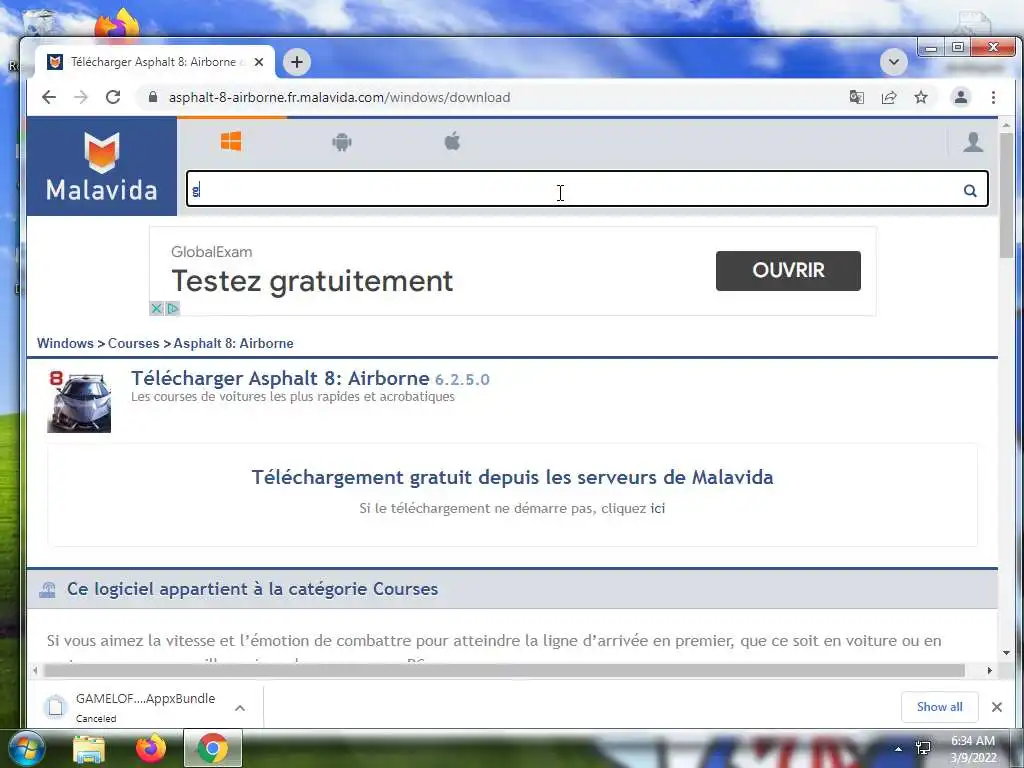Open the Chrome profile avatar
The height and width of the screenshot is (768, 1024).
pyautogui.click(x=961, y=97)
